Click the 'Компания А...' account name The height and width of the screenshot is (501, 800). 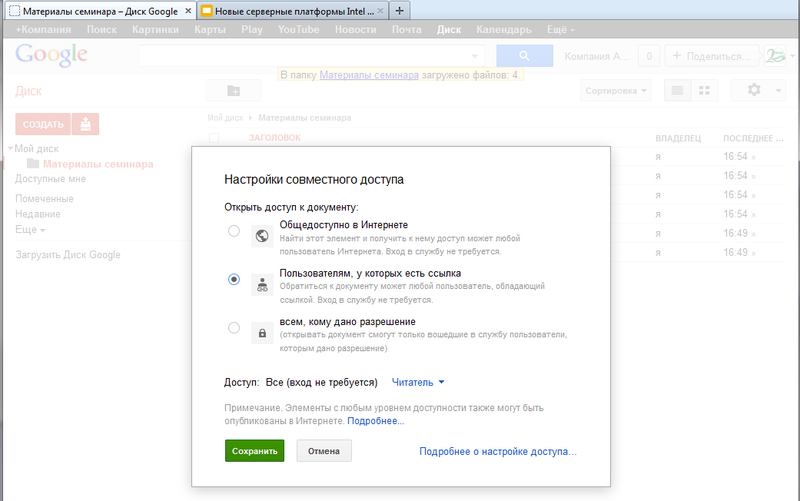(597, 56)
